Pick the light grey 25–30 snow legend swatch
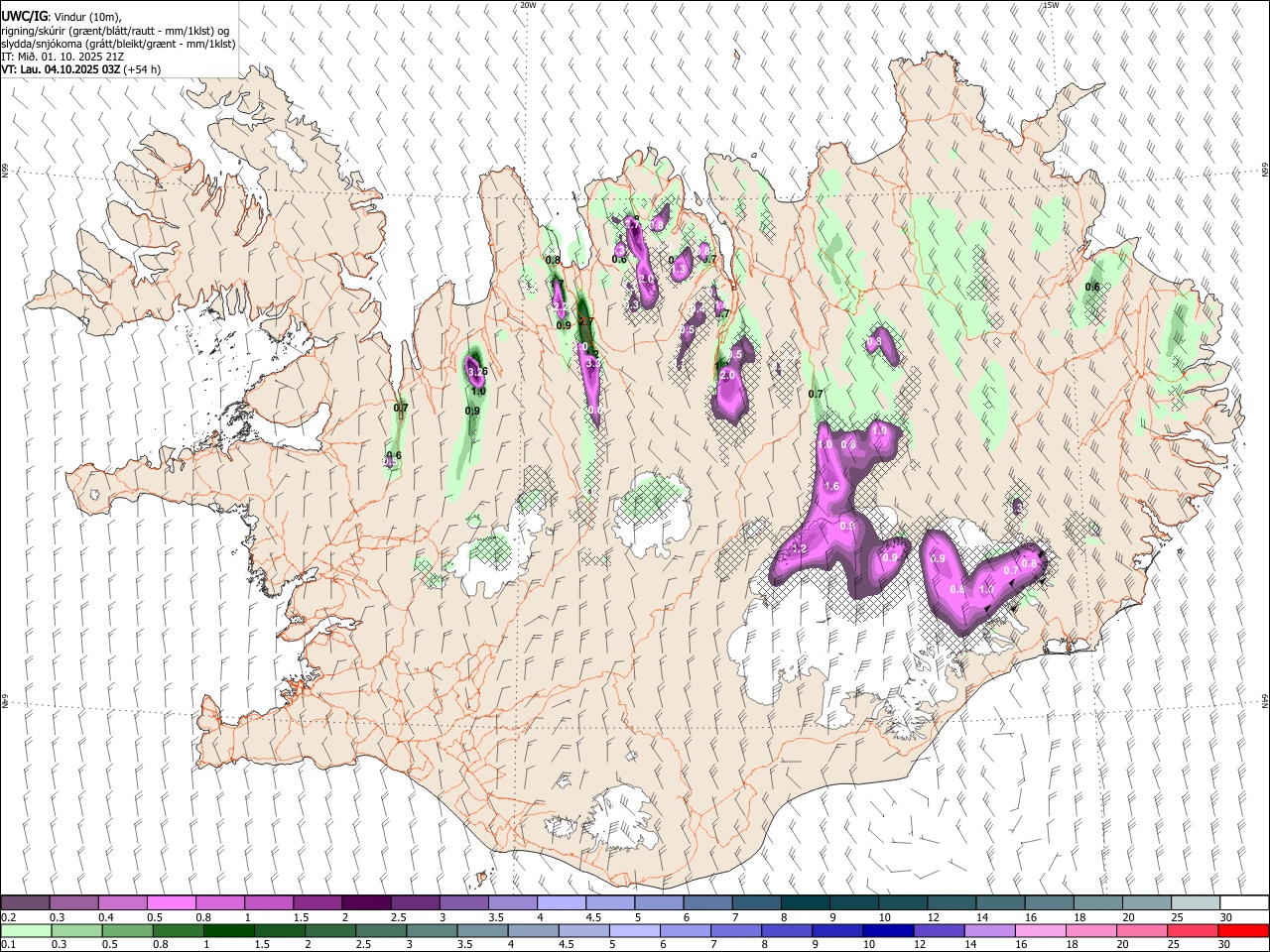Viewport: 1270px width, 952px height. pos(1196,902)
